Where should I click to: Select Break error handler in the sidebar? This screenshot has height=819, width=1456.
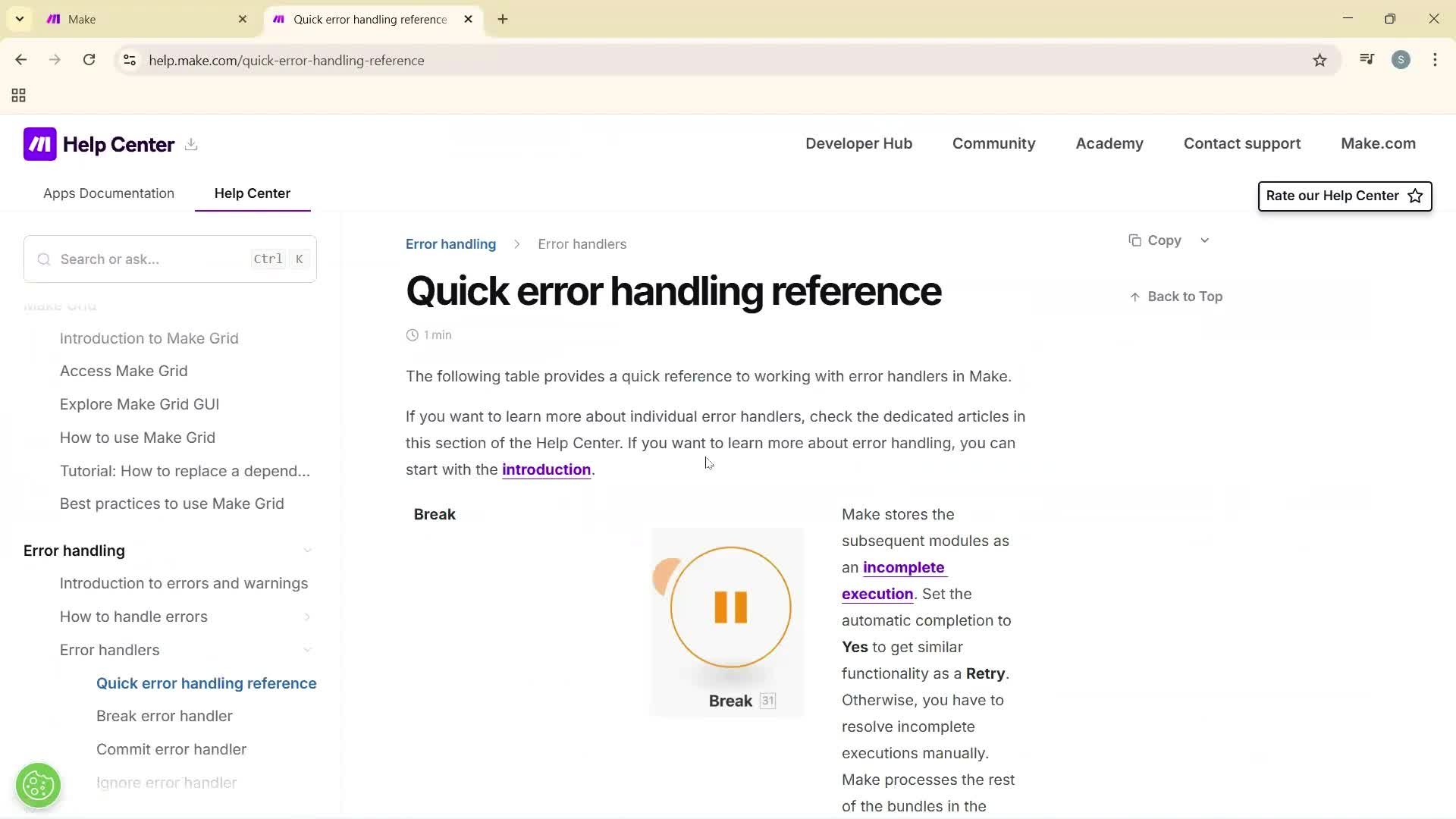coord(164,715)
